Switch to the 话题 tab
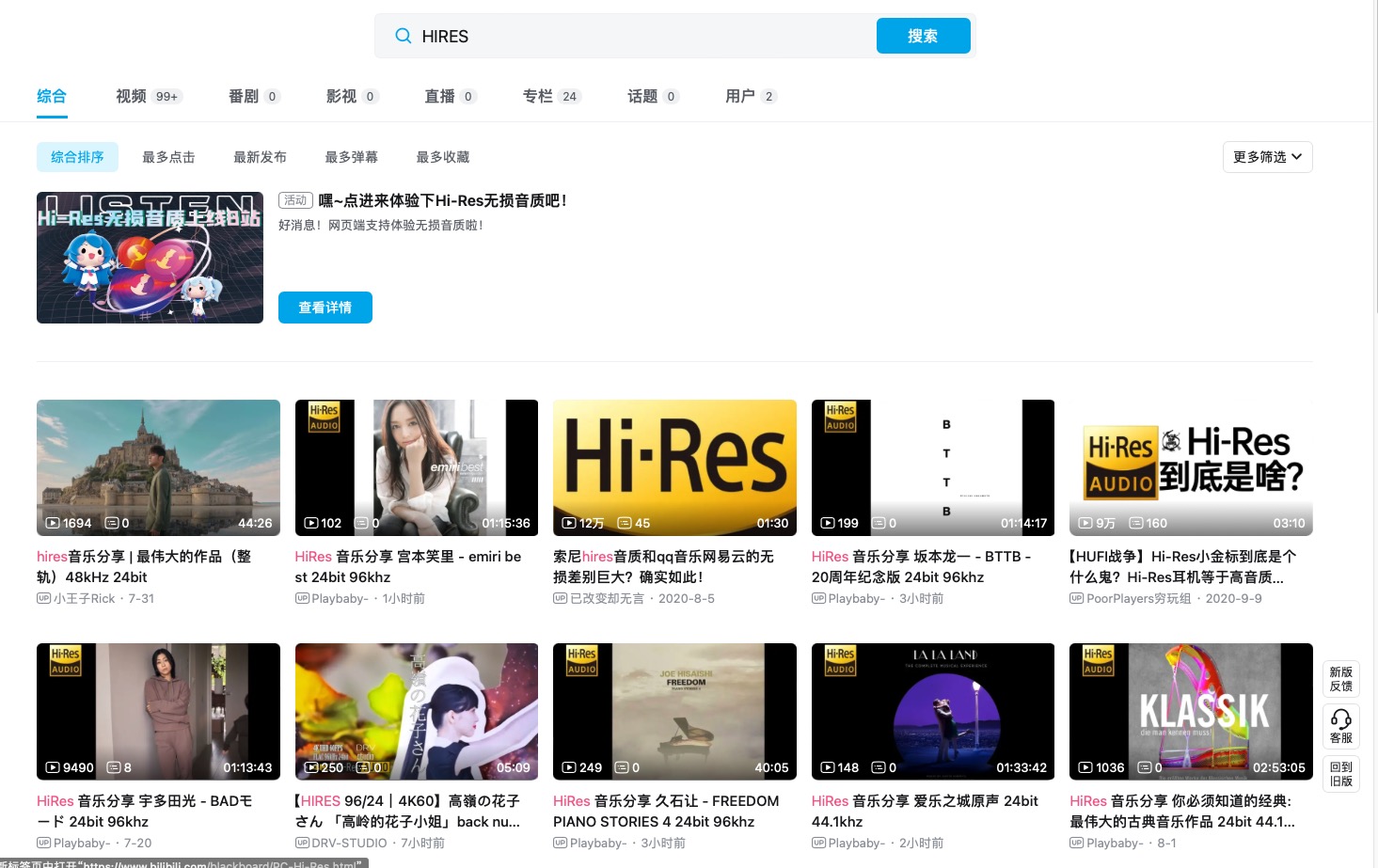Image resolution: width=1378 pixels, height=868 pixels. 653,96
